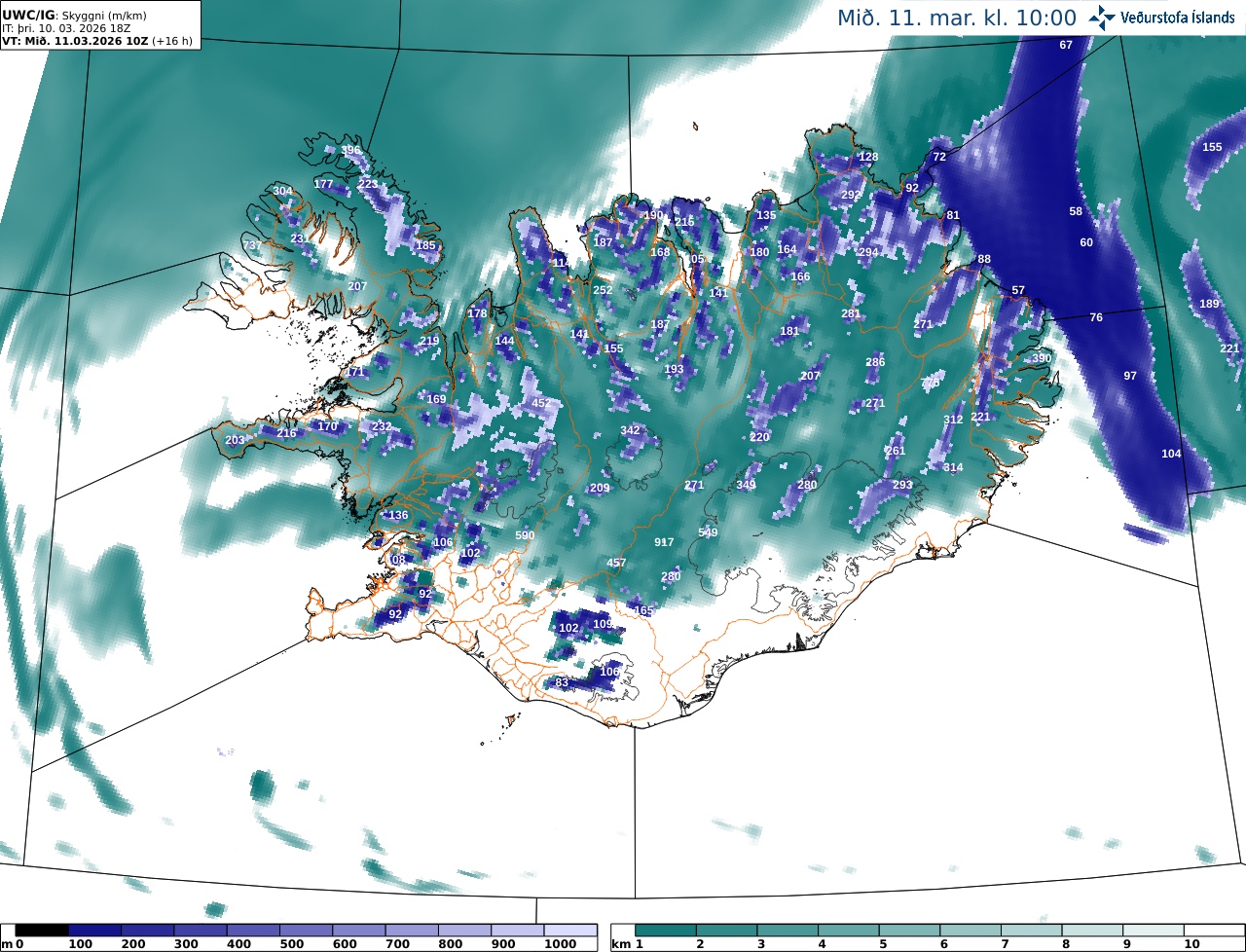Click the 500–600 m purple legend swatch

306,931
